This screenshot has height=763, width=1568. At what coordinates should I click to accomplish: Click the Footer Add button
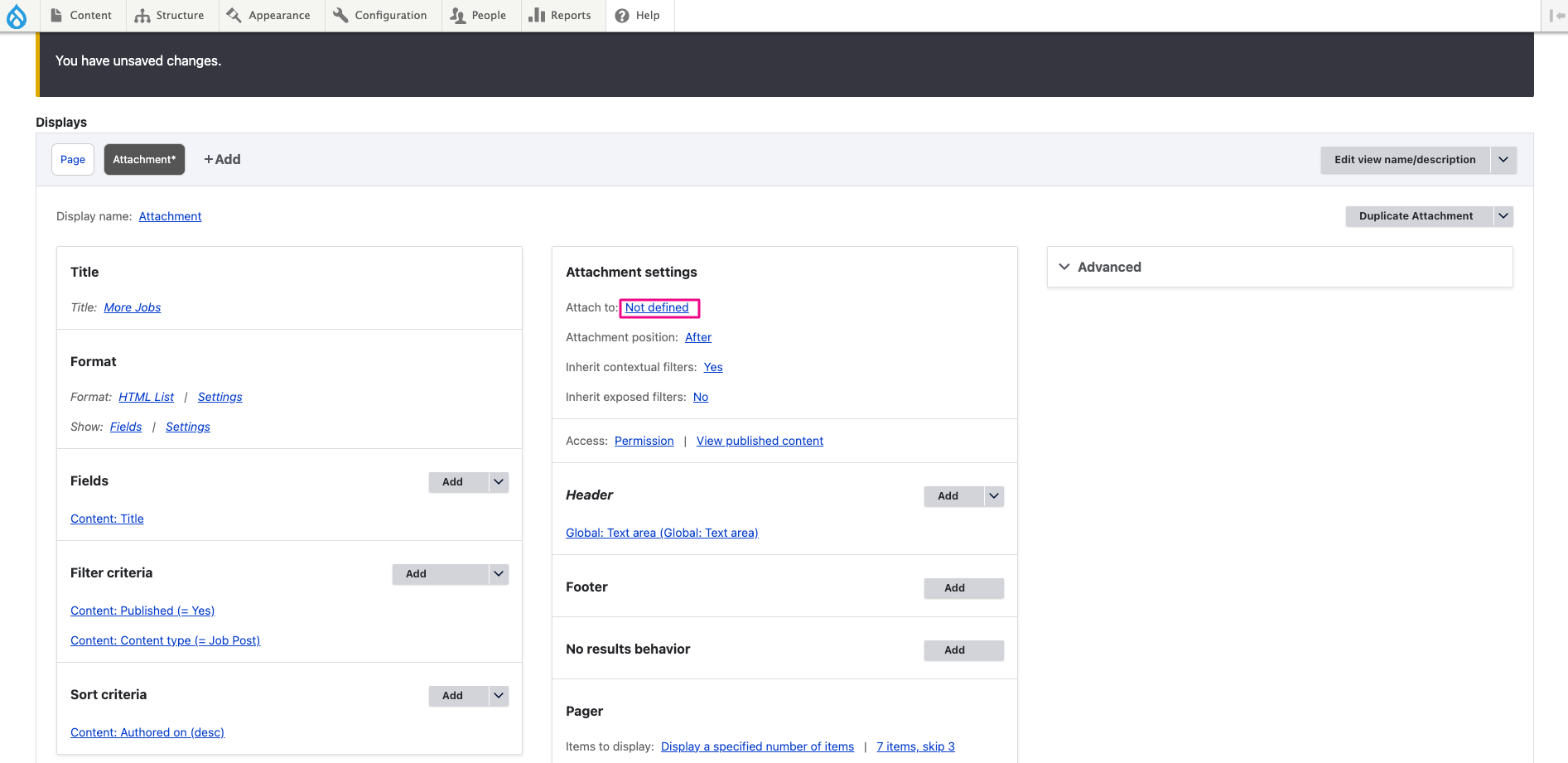coord(954,588)
